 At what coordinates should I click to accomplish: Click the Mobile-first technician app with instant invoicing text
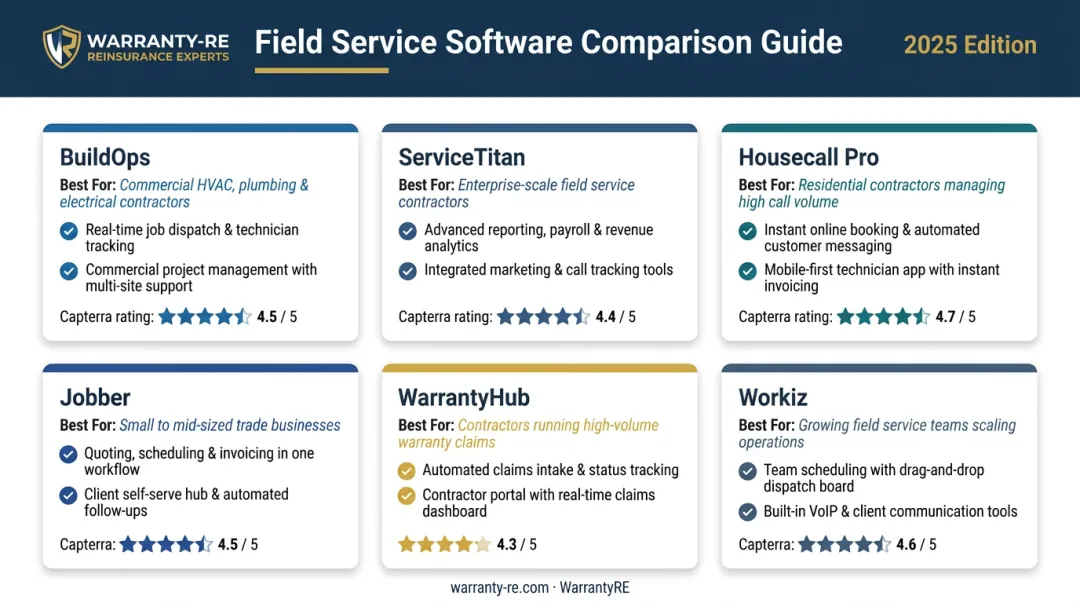pyautogui.click(x=882, y=278)
